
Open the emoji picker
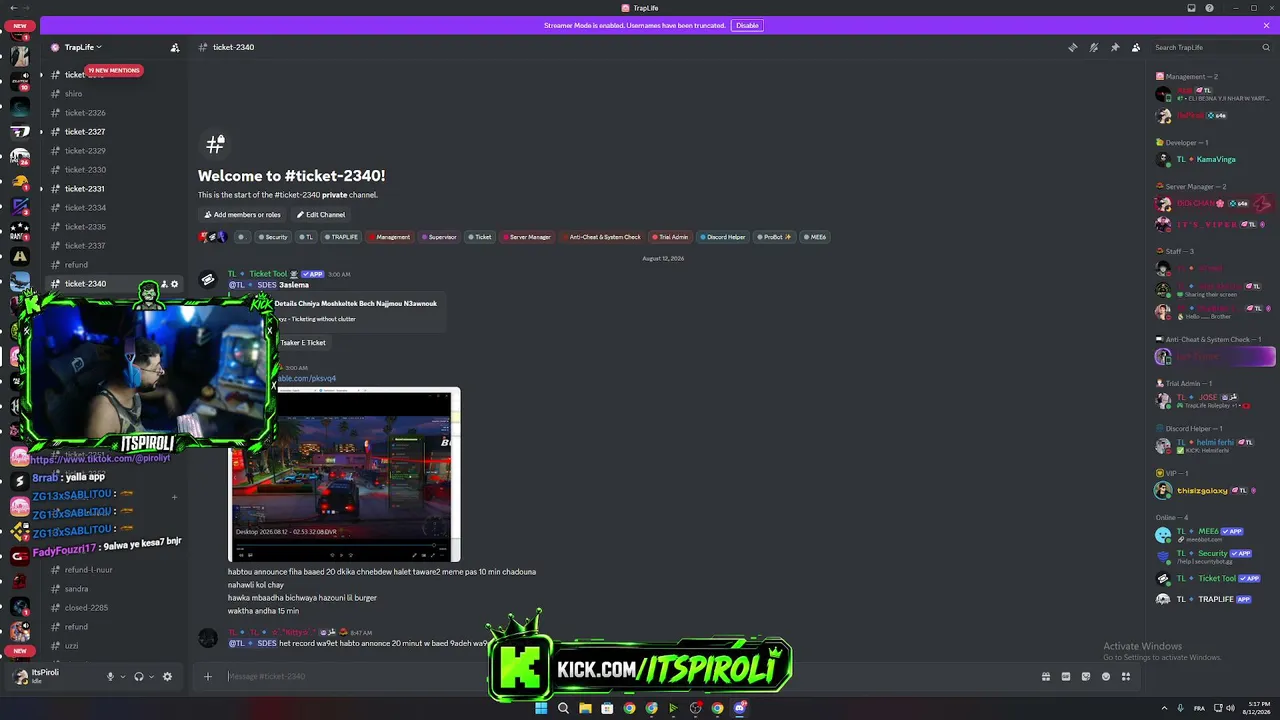click(x=1106, y=677)
